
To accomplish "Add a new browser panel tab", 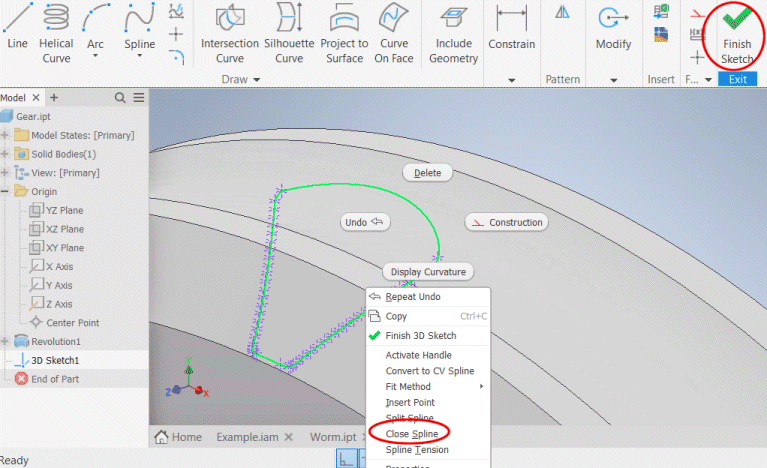I will [54, 98].
